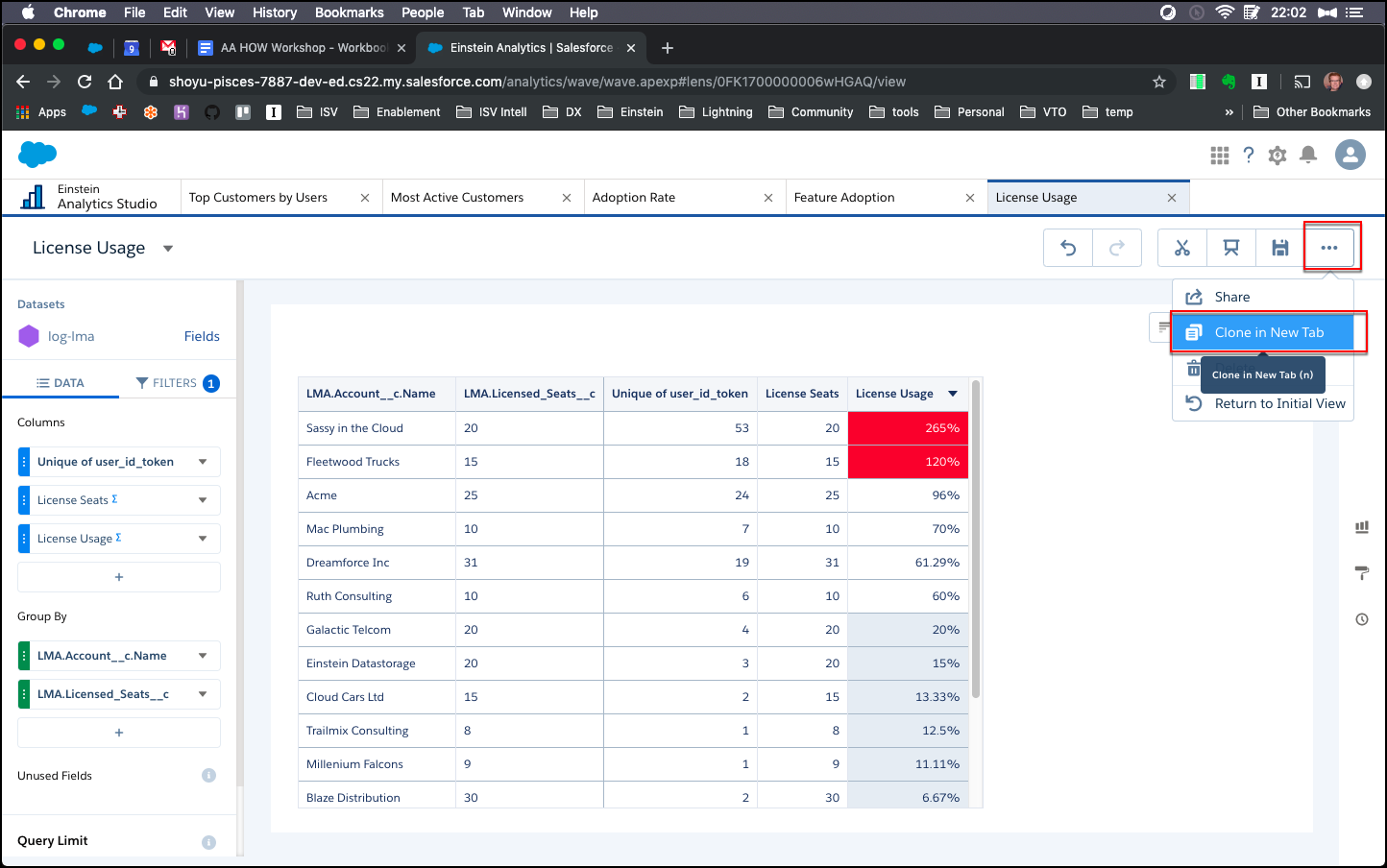Click the Wi-Fi icon in menu bar

tap(1225, 12)
